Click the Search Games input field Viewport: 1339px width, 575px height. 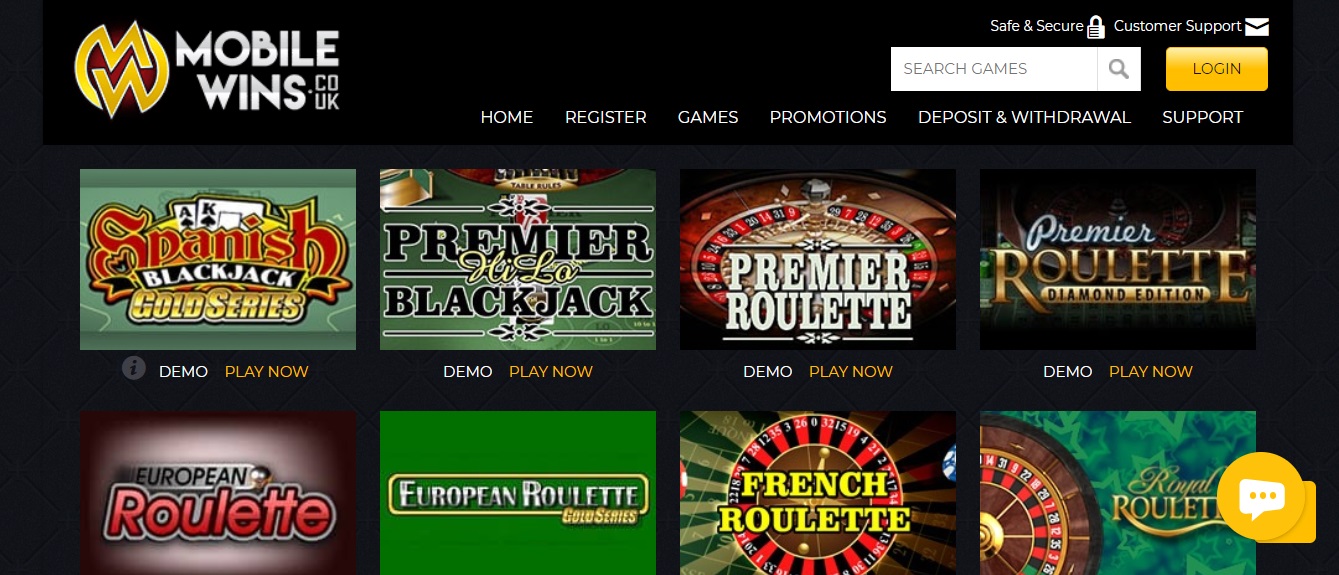[x=994, y=69]
